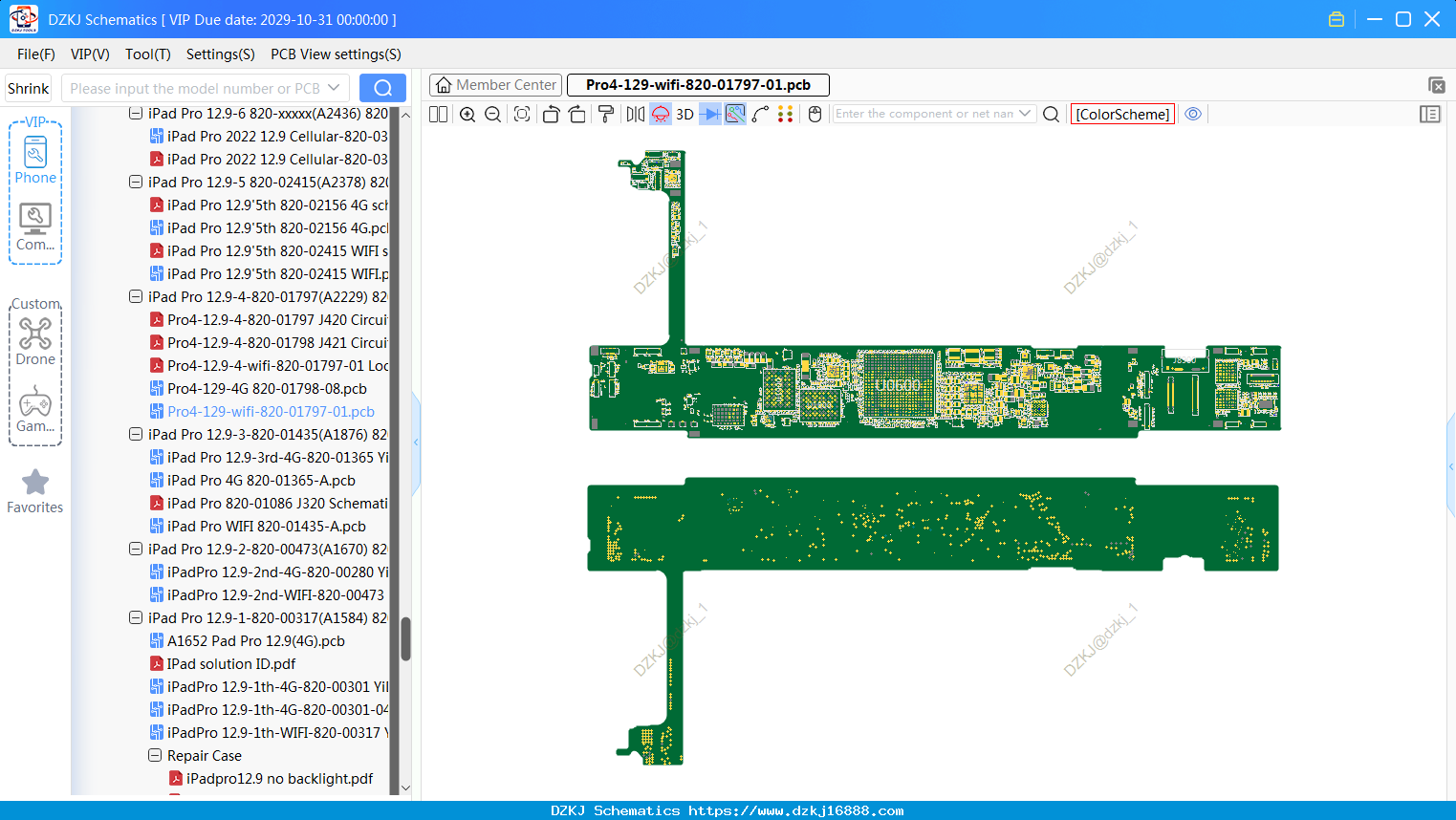Toggle the diode arrow mode button
The image size is (1456, 820).
[x=710, y=114]
